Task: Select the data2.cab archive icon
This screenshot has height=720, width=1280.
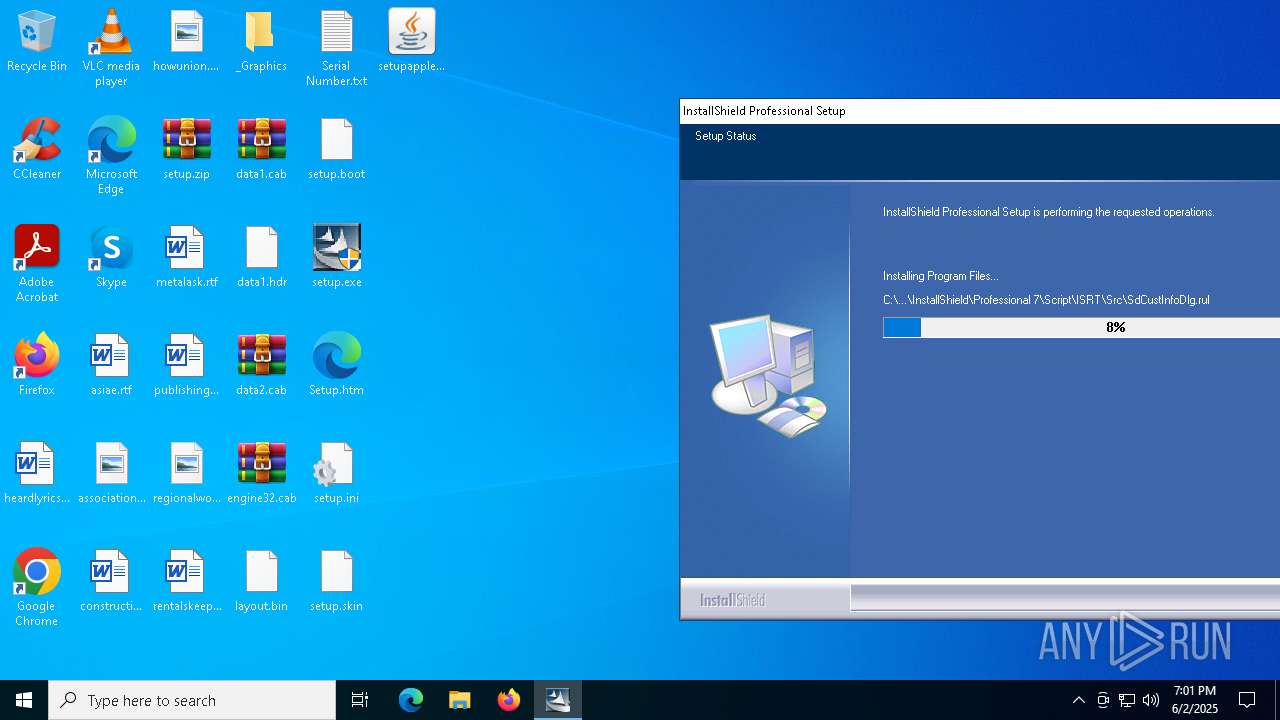Action: click(x=261, y=366)
